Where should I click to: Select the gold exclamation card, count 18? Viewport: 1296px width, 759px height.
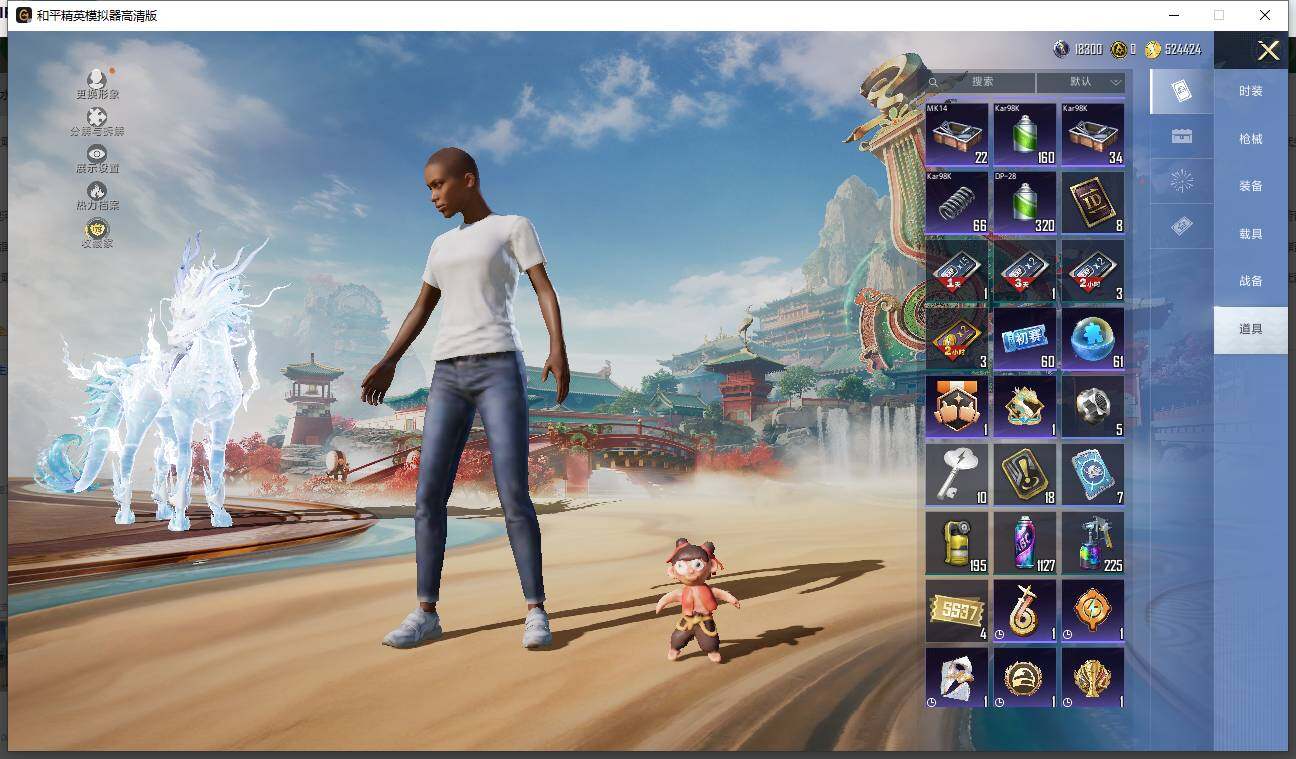click(x=1025, y=474)
